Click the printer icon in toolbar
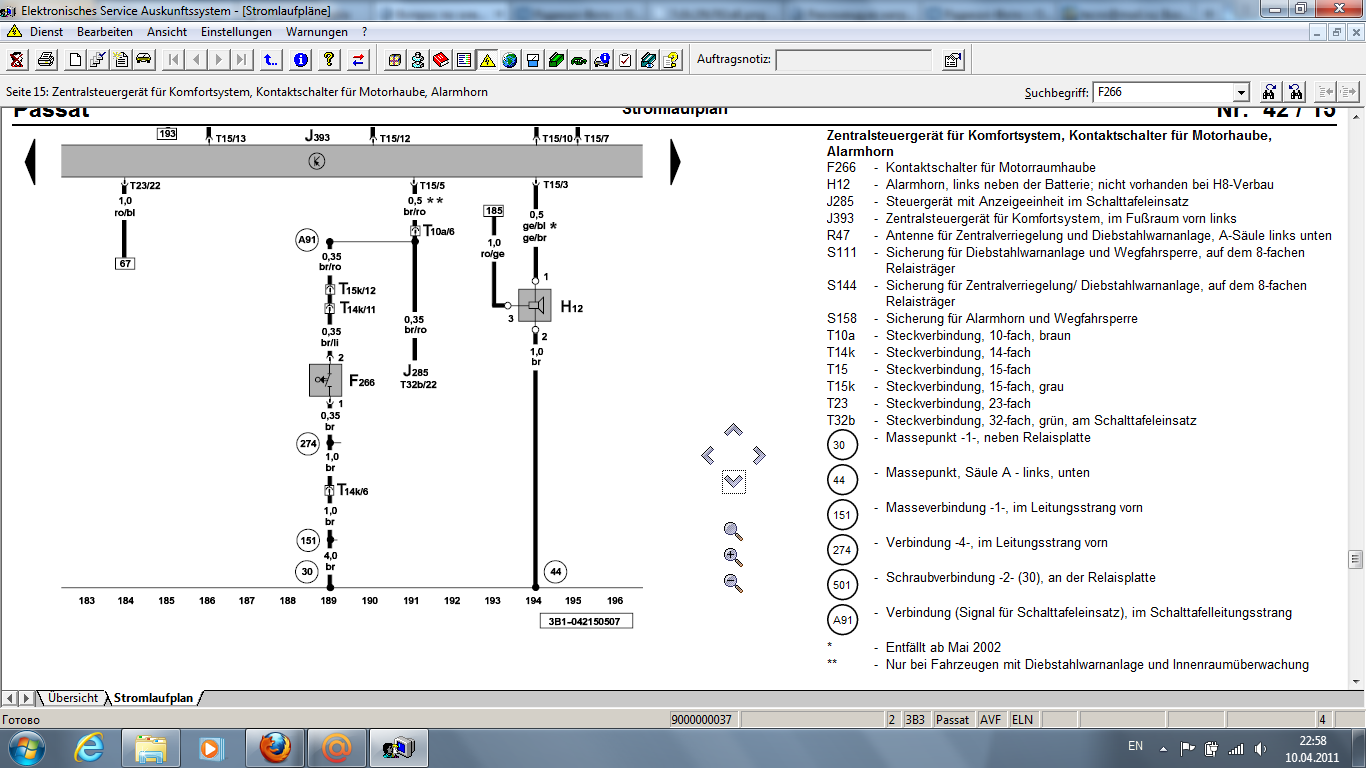 tap(46, 60)
